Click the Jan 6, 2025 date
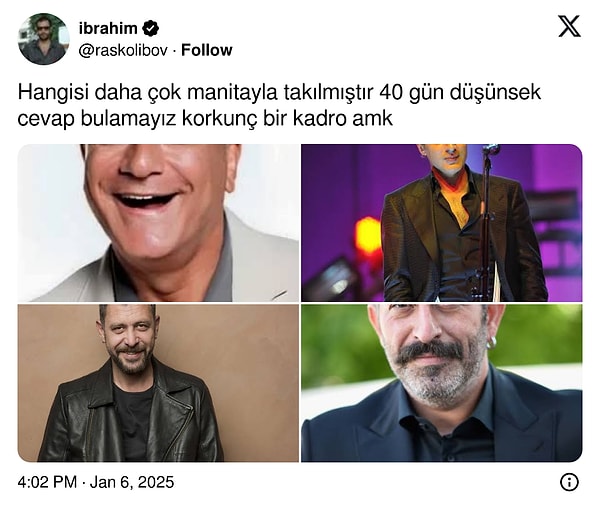The width and height of the screenshot is (600, 512). (132, 482)
